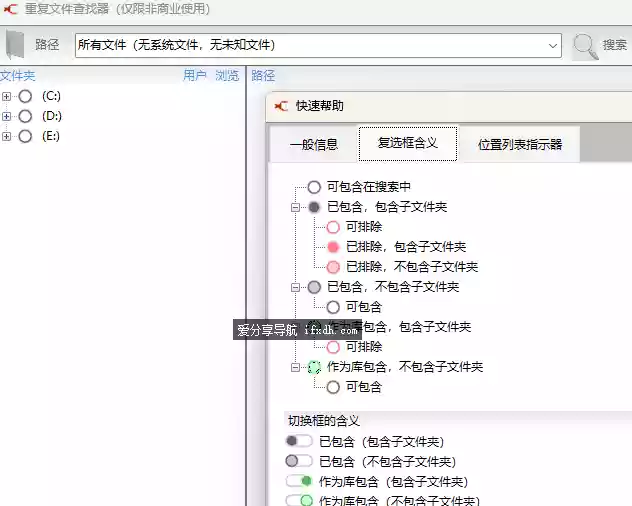Viewport: 632px width, 506px height.
Task: Click the app logo in the main title bar
Action: click(10, 8)
